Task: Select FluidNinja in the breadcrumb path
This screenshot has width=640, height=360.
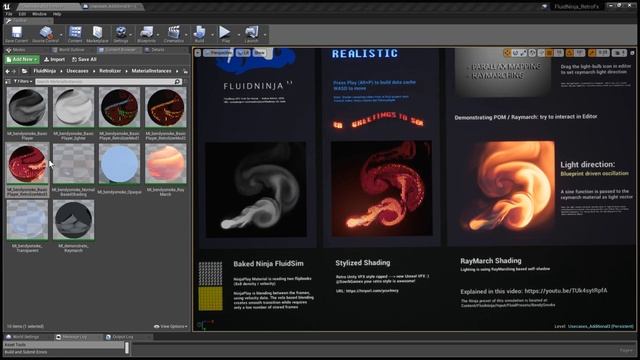Action: click(x=44, y=71)
